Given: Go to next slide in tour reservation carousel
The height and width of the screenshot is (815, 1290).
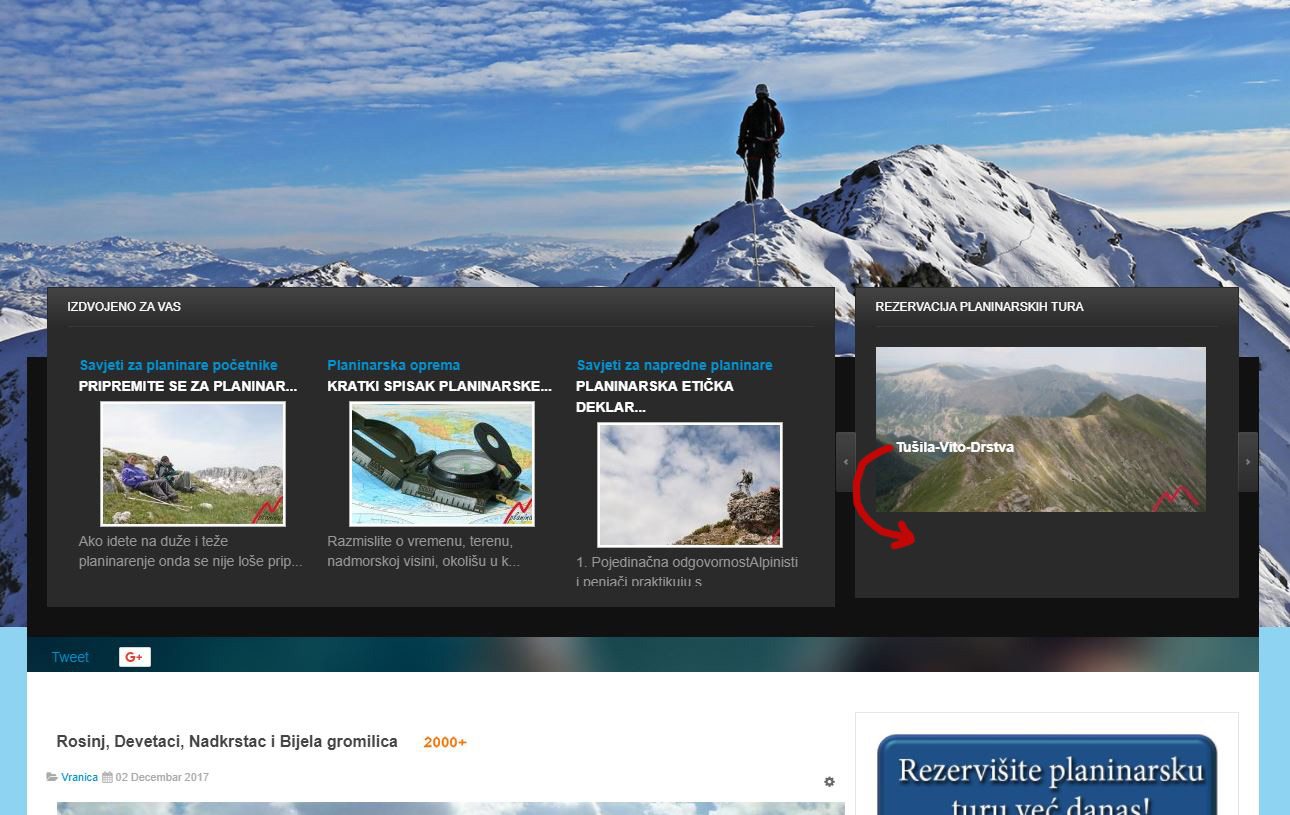Looking at the screenshot, I should click(x=1248, y=462).
